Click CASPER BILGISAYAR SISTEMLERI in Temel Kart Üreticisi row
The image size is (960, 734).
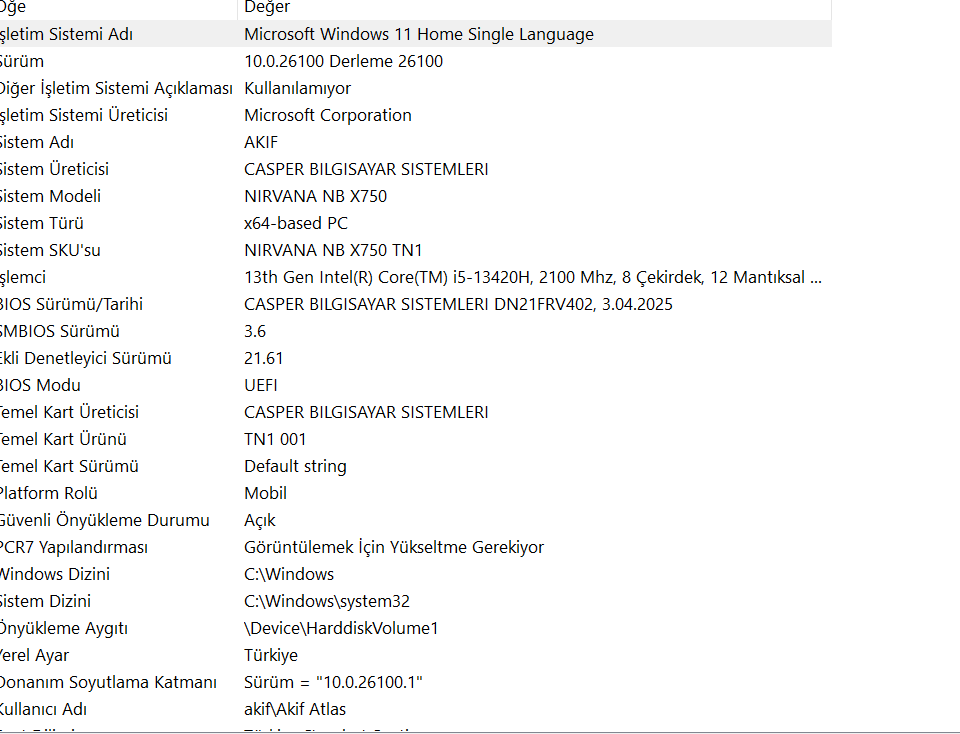366,412
